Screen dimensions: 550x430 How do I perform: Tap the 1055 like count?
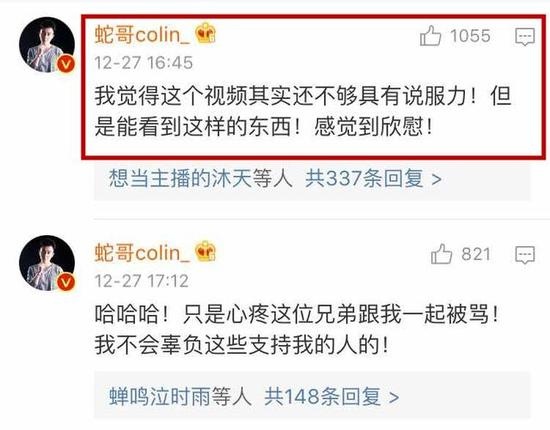pyautogui.click(x=470, y=36)
